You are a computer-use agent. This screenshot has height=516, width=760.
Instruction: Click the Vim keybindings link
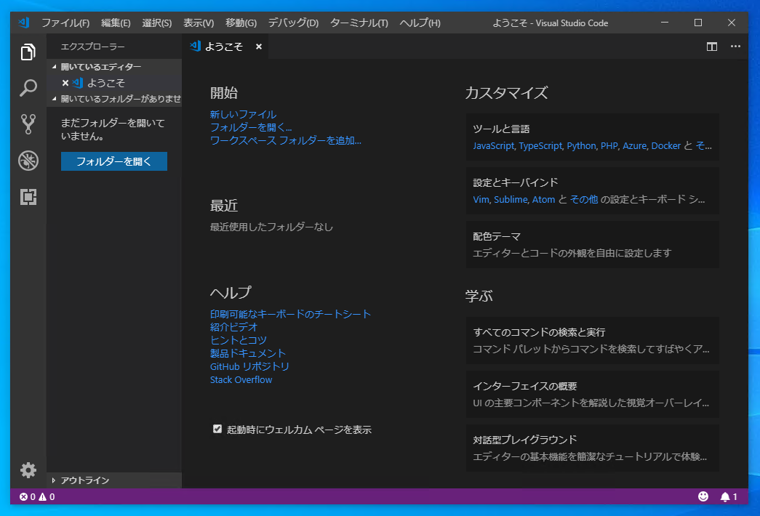481,200
